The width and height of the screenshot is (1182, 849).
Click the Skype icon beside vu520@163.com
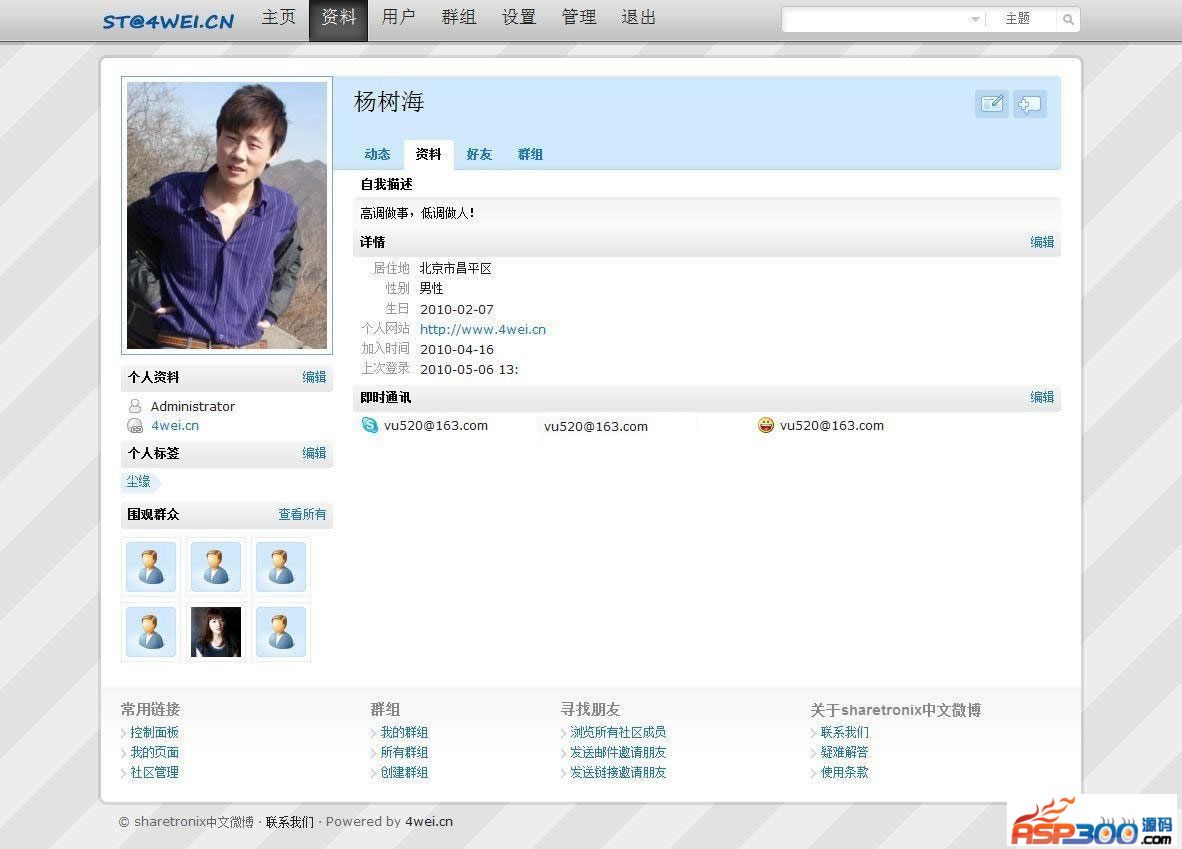(x=369, y=425)
